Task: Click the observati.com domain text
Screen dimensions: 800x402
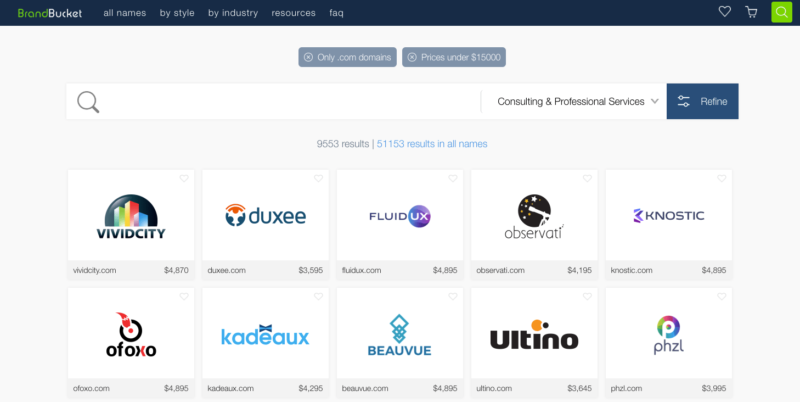Action: [x=501, y=270]
